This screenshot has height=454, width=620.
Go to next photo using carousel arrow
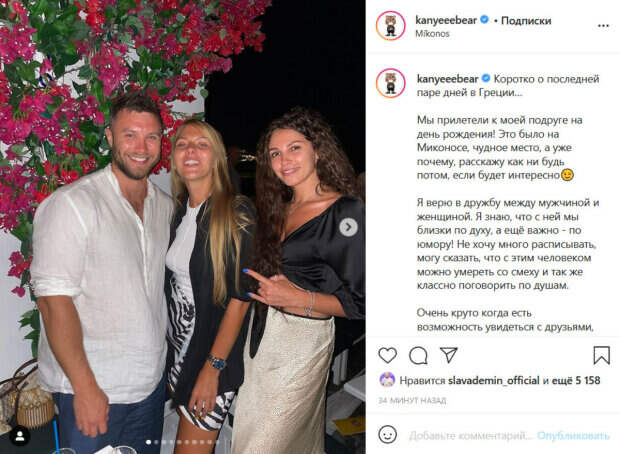[x=348, y=227]
